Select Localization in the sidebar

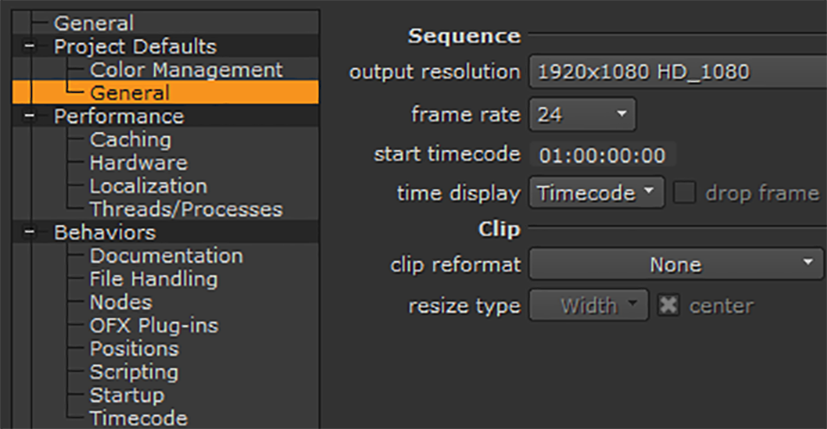tap(148, 186)
